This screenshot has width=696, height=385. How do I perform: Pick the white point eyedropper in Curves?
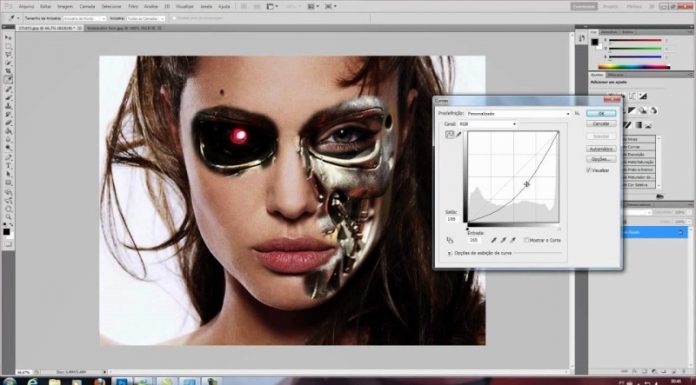pyautogui.click(x=513, y=240)
